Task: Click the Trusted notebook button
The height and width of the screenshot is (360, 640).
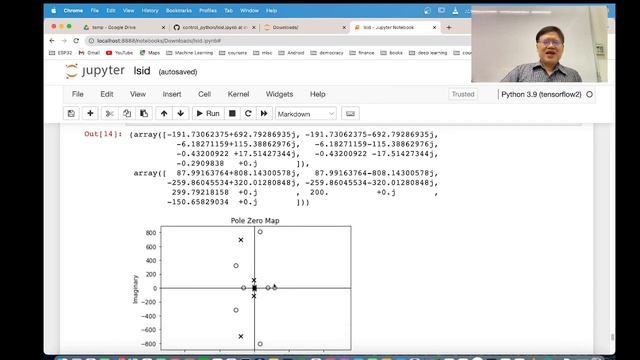Action: (x=463, y=94)
